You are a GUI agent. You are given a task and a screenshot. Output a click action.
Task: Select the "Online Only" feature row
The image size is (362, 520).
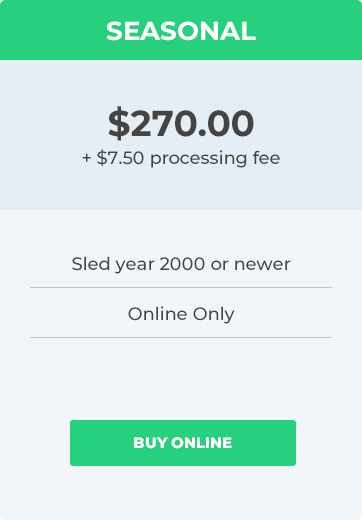pyautogui.click(x=181, y=314)
